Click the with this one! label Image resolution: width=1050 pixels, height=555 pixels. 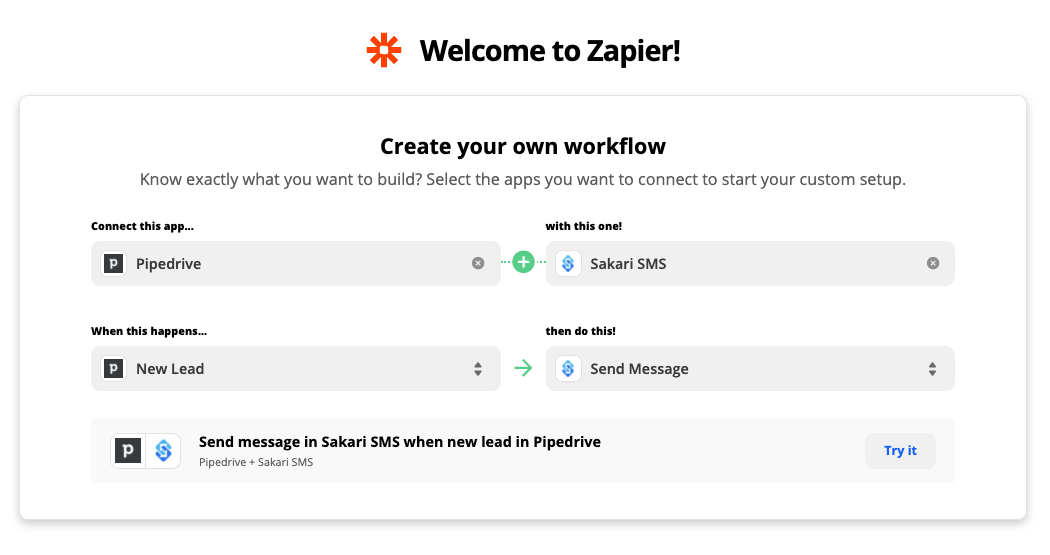[584, 226]
